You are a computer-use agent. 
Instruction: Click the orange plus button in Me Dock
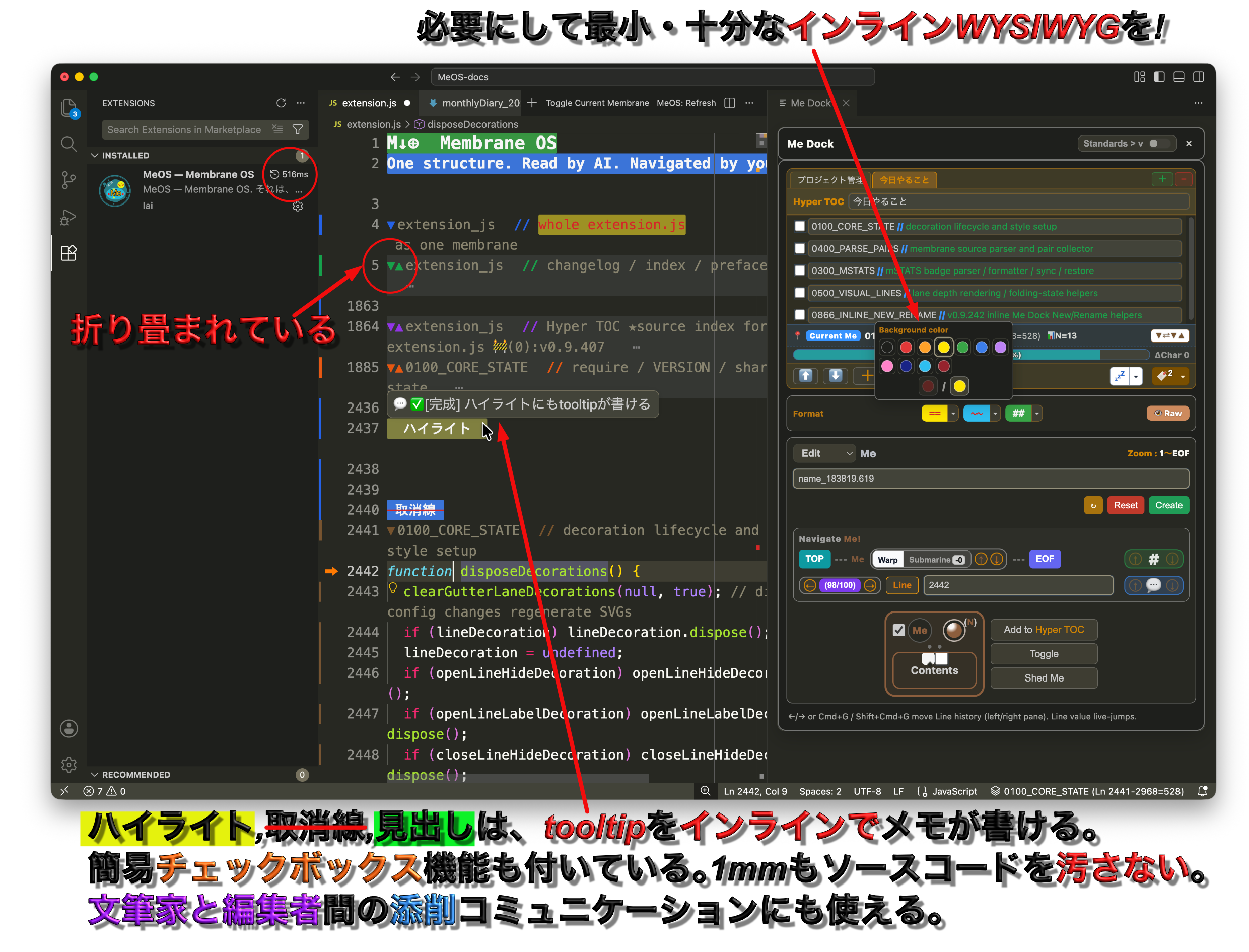click(x=866, y=375)
